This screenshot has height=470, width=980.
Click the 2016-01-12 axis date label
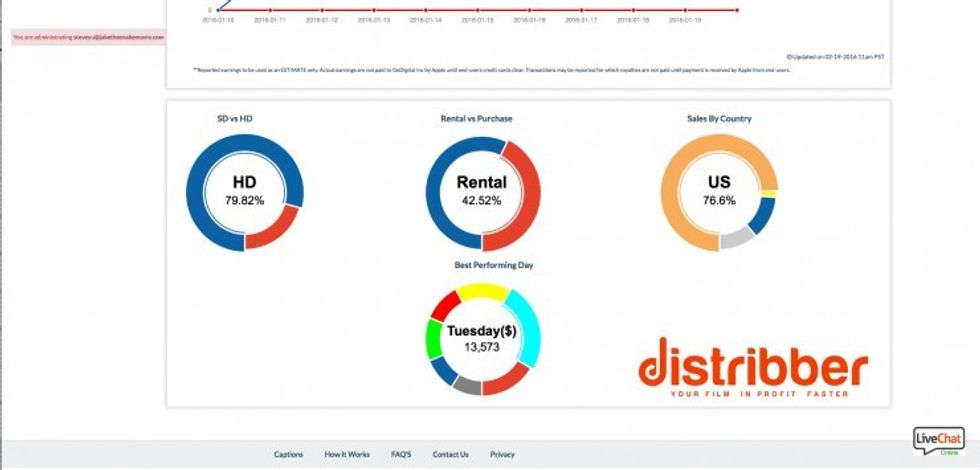(322, 20)
